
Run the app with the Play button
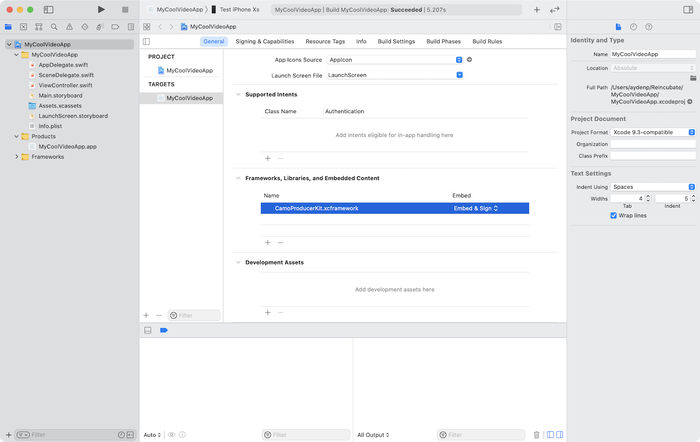click(101, 9)
